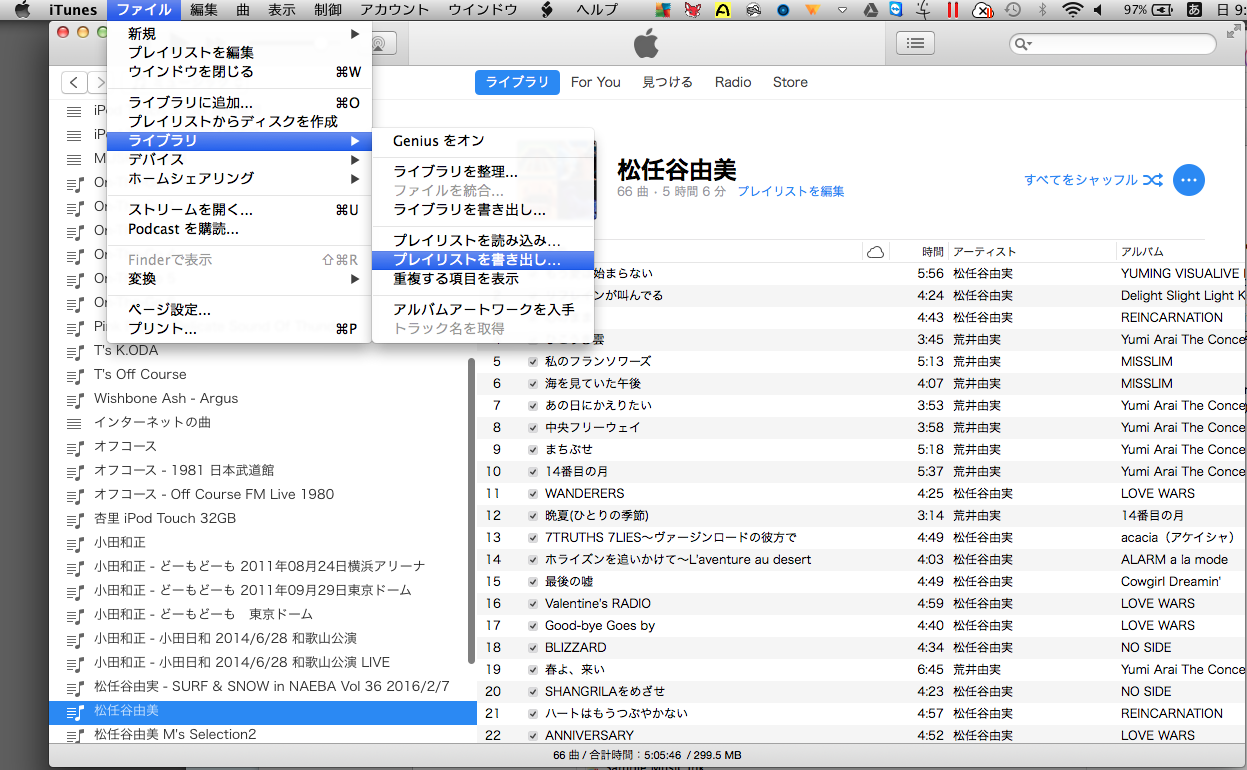Choose プレイリストを書き出し… from submenu
Image resolution: width=1247 pixels, height=770 pixels.
483,260
